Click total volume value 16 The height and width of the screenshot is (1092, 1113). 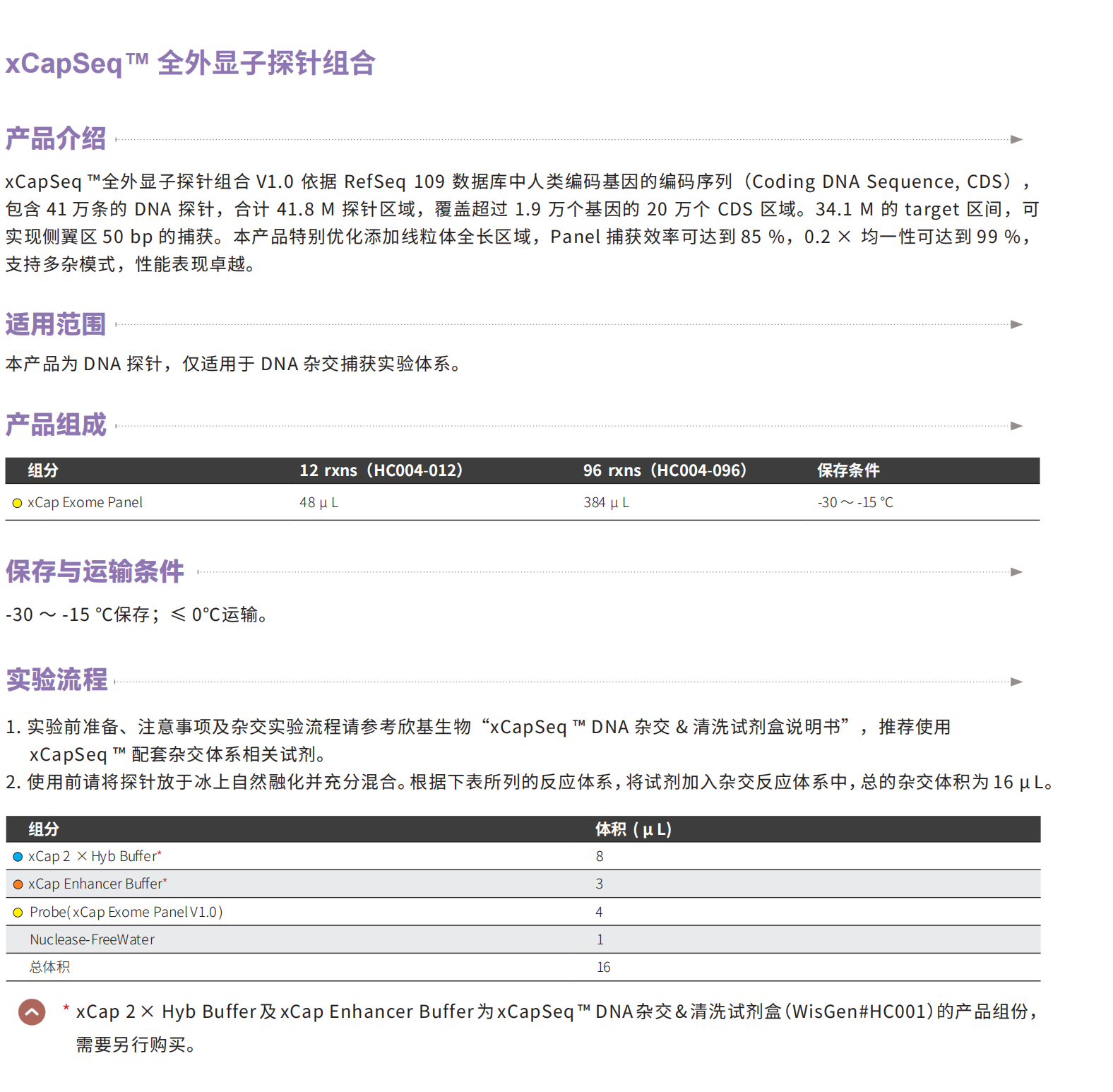tap(603, 967)
